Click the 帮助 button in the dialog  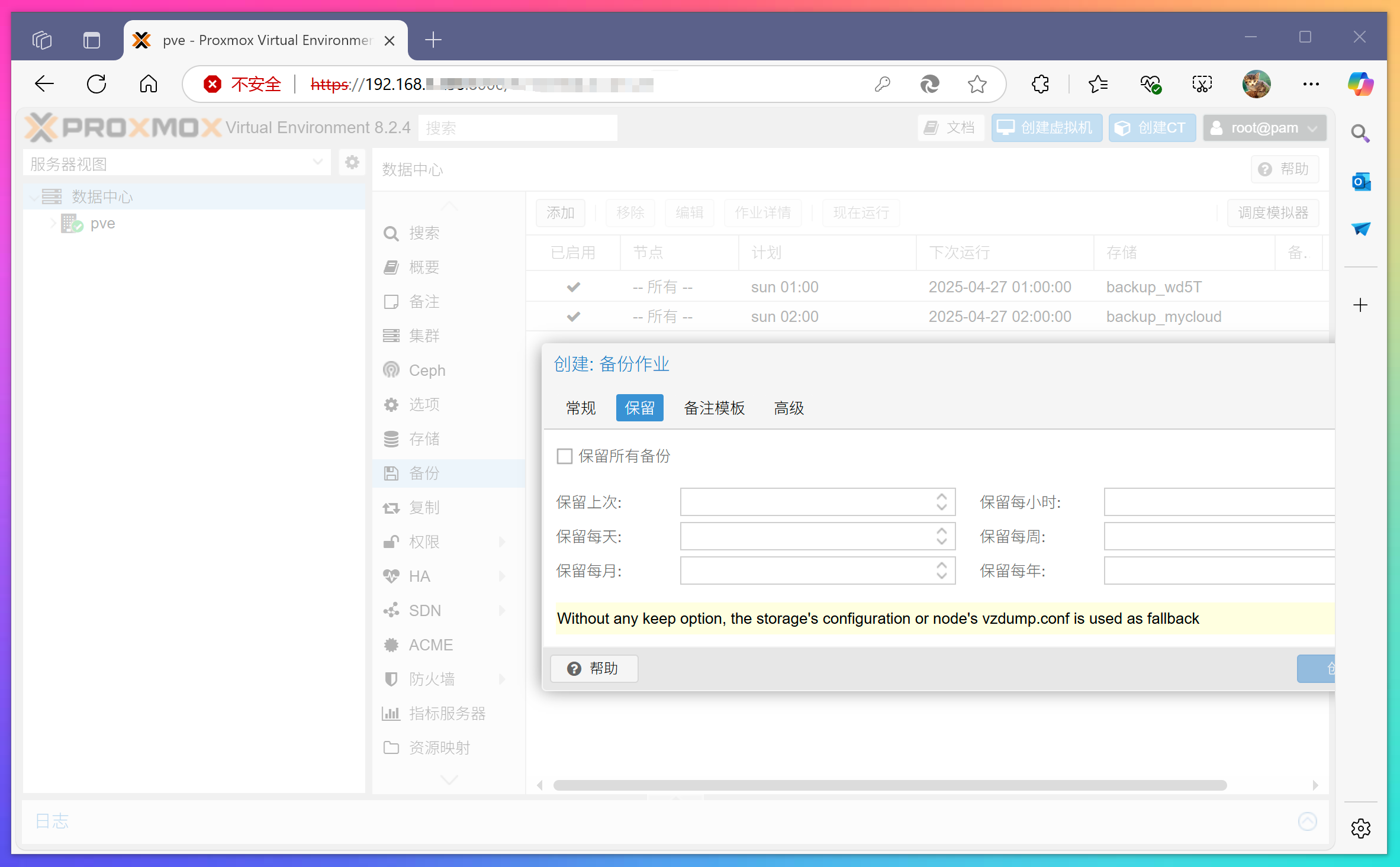(x=594, y=668)
